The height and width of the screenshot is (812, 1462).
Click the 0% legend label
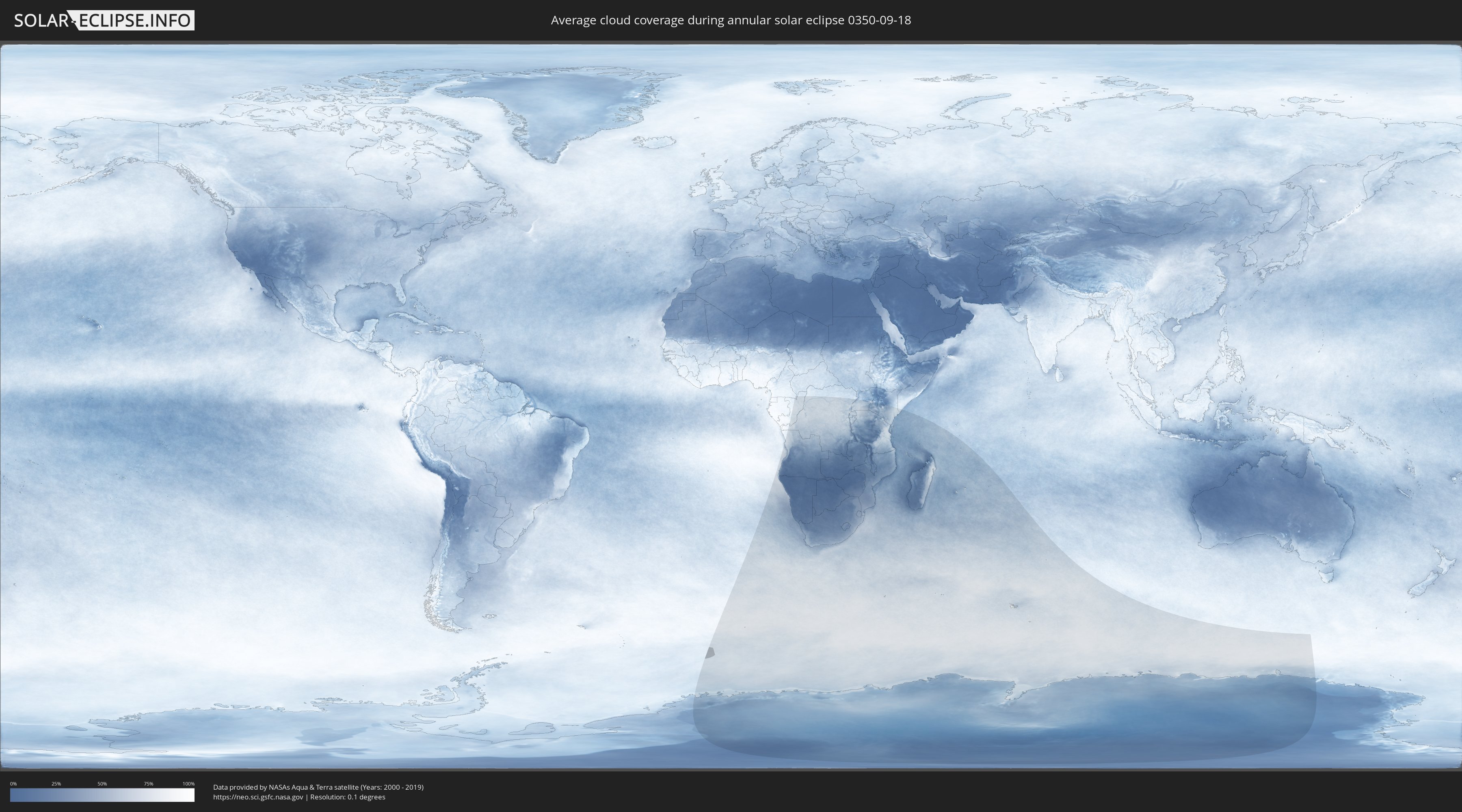(x=13, y=784)
